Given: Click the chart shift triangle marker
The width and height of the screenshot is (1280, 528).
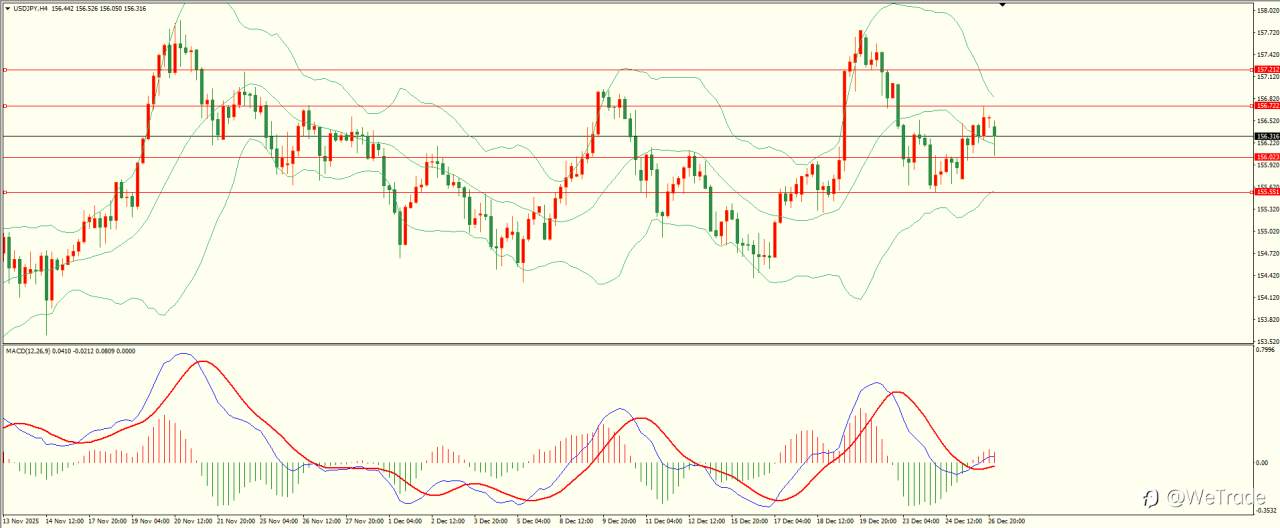Looking at the screenshot, I should (1002, 6).
